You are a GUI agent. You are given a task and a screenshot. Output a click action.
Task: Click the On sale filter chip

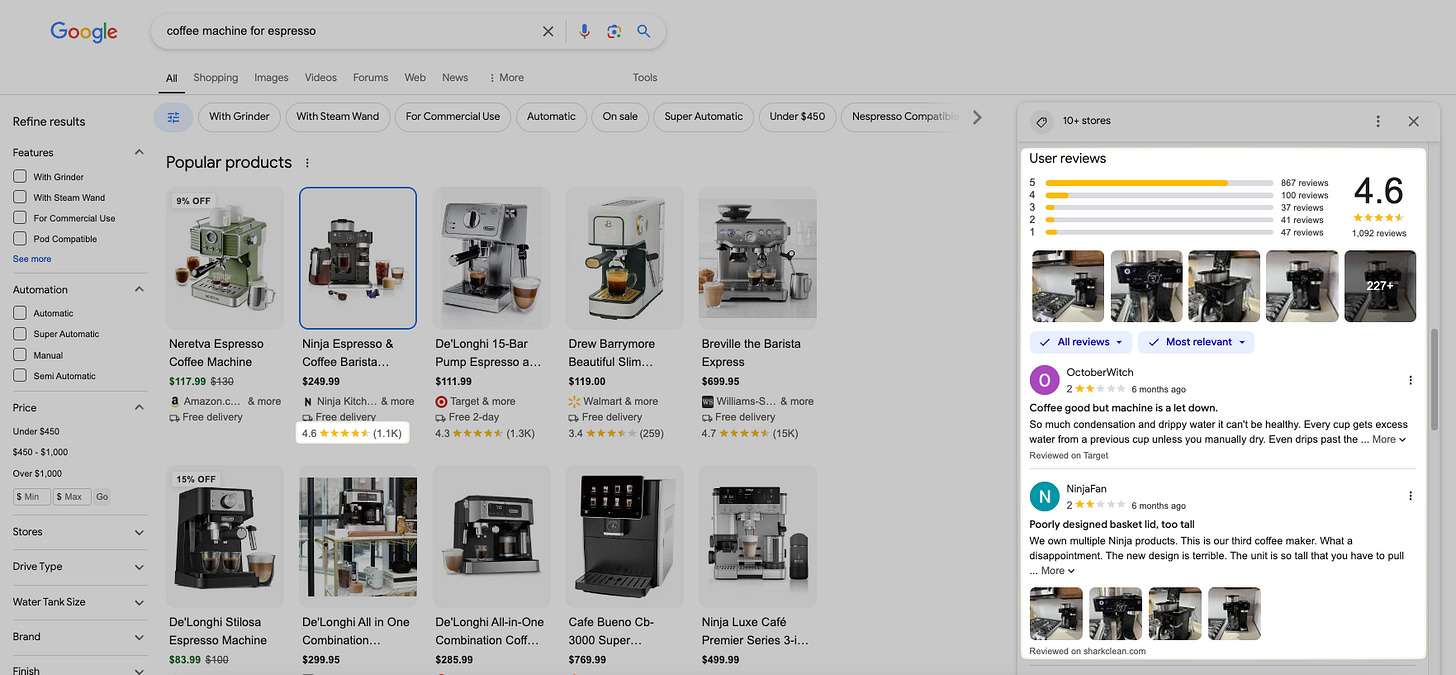tap(620, 117)
